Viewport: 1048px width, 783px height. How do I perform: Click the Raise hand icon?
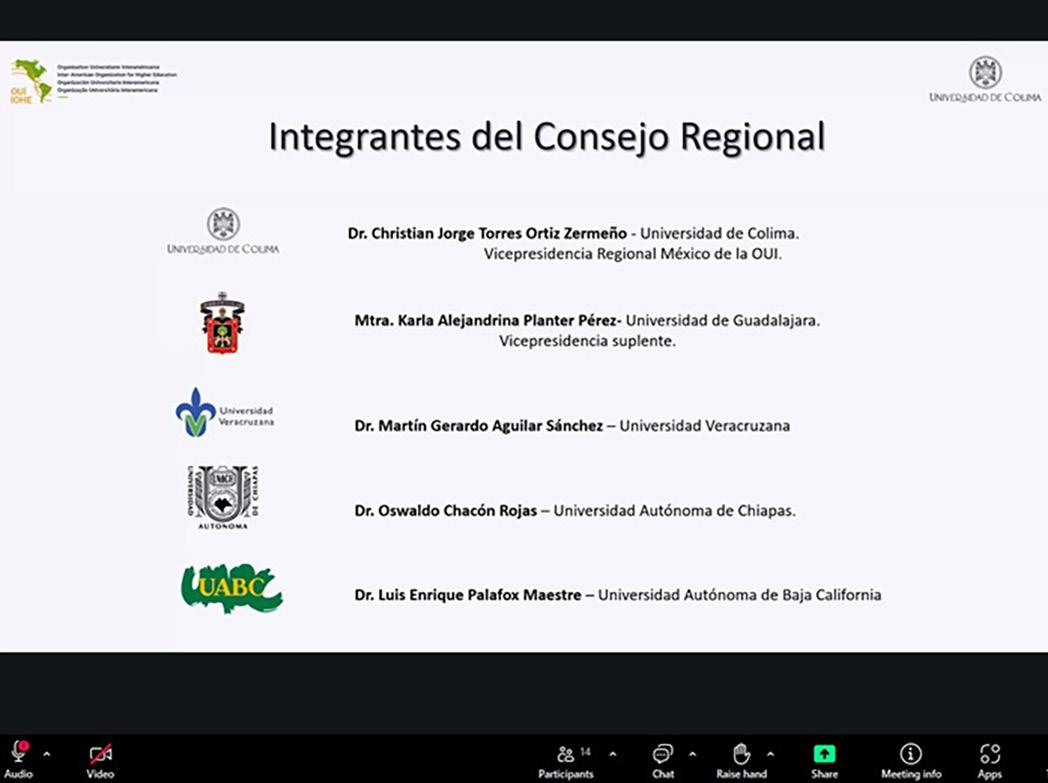coord(741,754)
